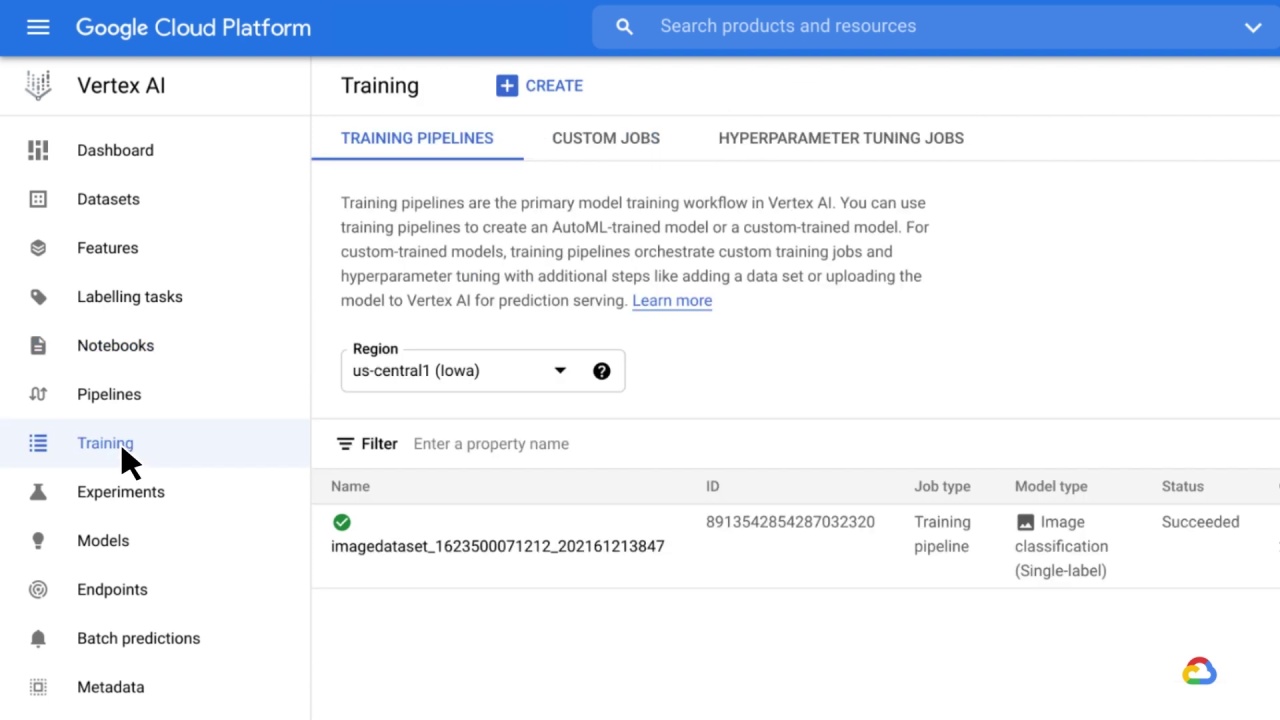Switch to the Custom Jobs tab
The image size is (1280, 720).
(x=606, y=138)
